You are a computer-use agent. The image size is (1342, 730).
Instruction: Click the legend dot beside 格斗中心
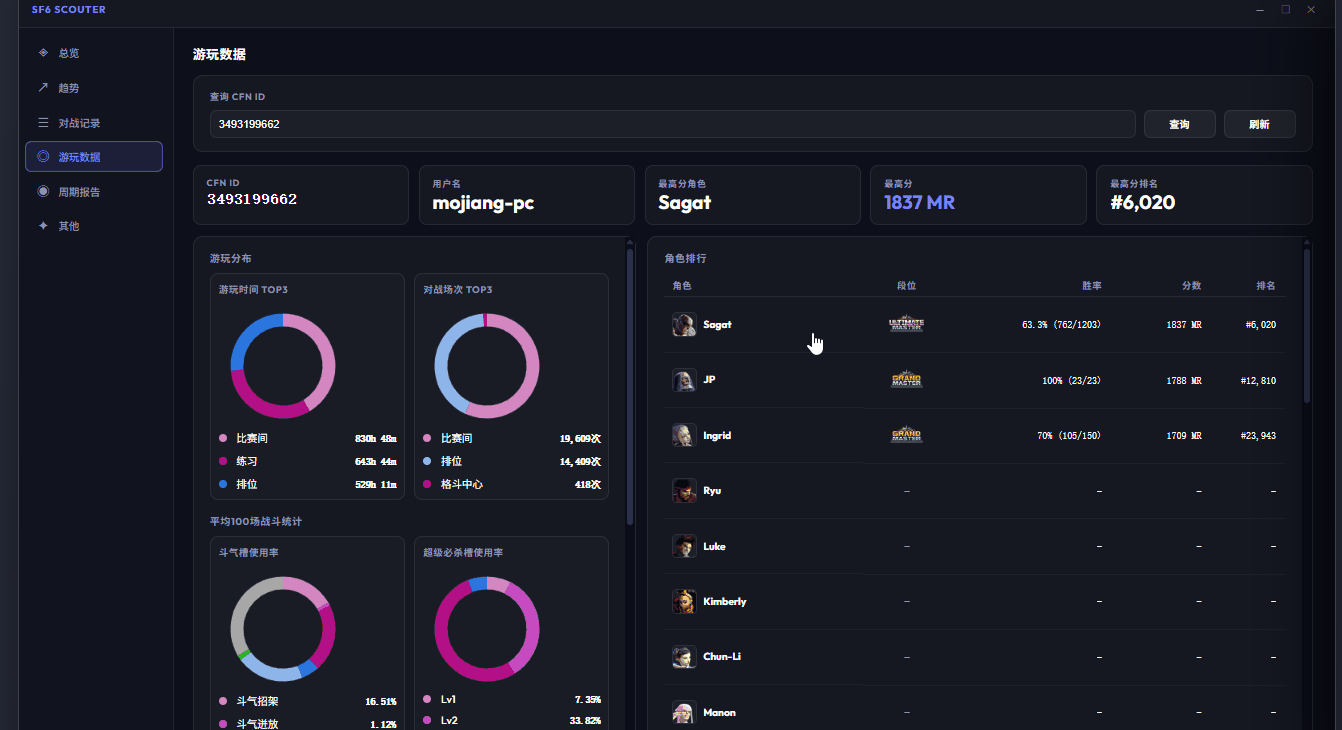tap(427, 485)
